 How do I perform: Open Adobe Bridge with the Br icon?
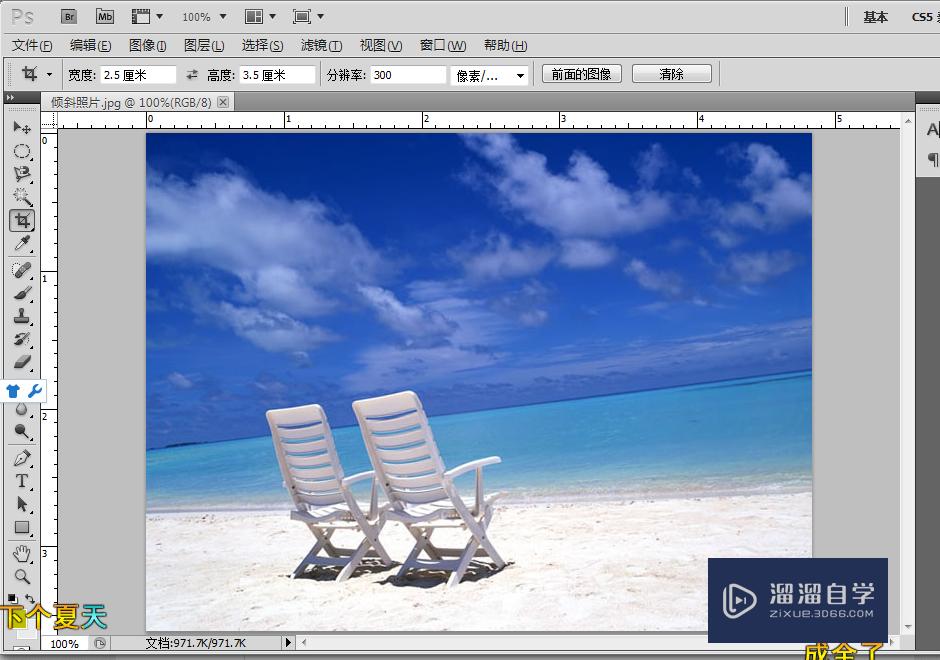click(x=69, y=16)
